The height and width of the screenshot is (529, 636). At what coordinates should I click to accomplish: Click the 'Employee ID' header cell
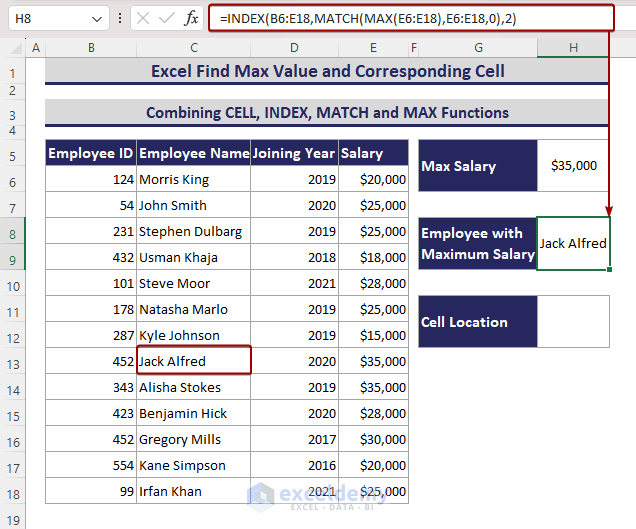[91, 153]
